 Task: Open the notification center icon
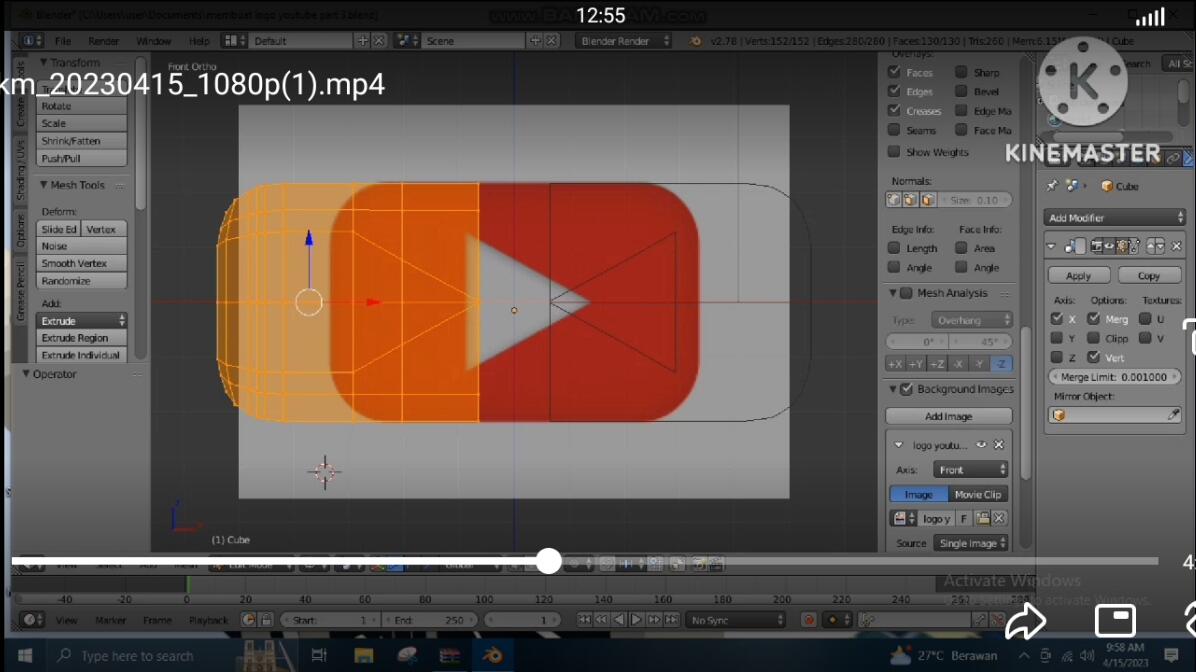point(1172,655)
